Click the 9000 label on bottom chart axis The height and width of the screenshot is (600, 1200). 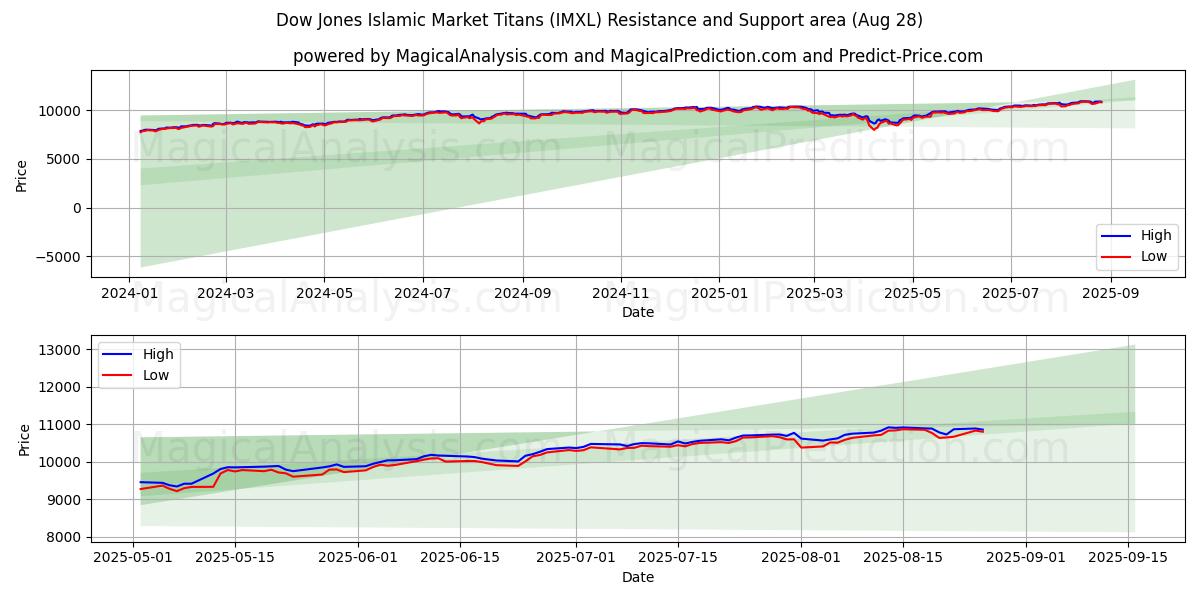(66, 500)
